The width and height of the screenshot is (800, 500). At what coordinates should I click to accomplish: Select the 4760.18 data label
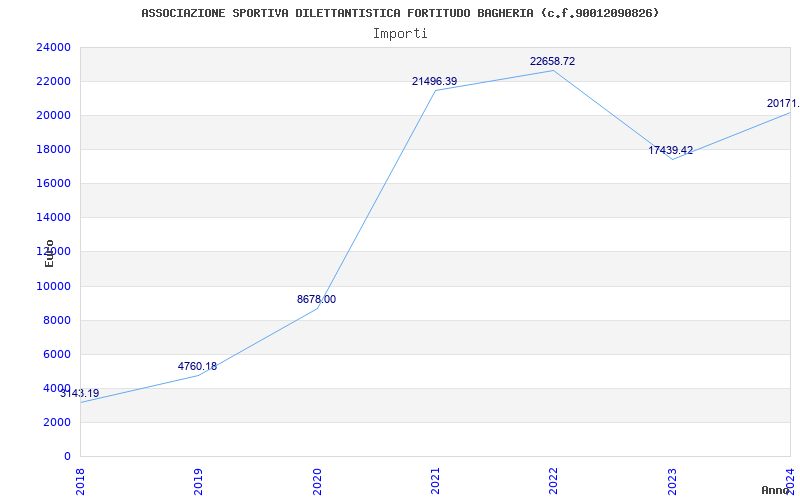197,366
